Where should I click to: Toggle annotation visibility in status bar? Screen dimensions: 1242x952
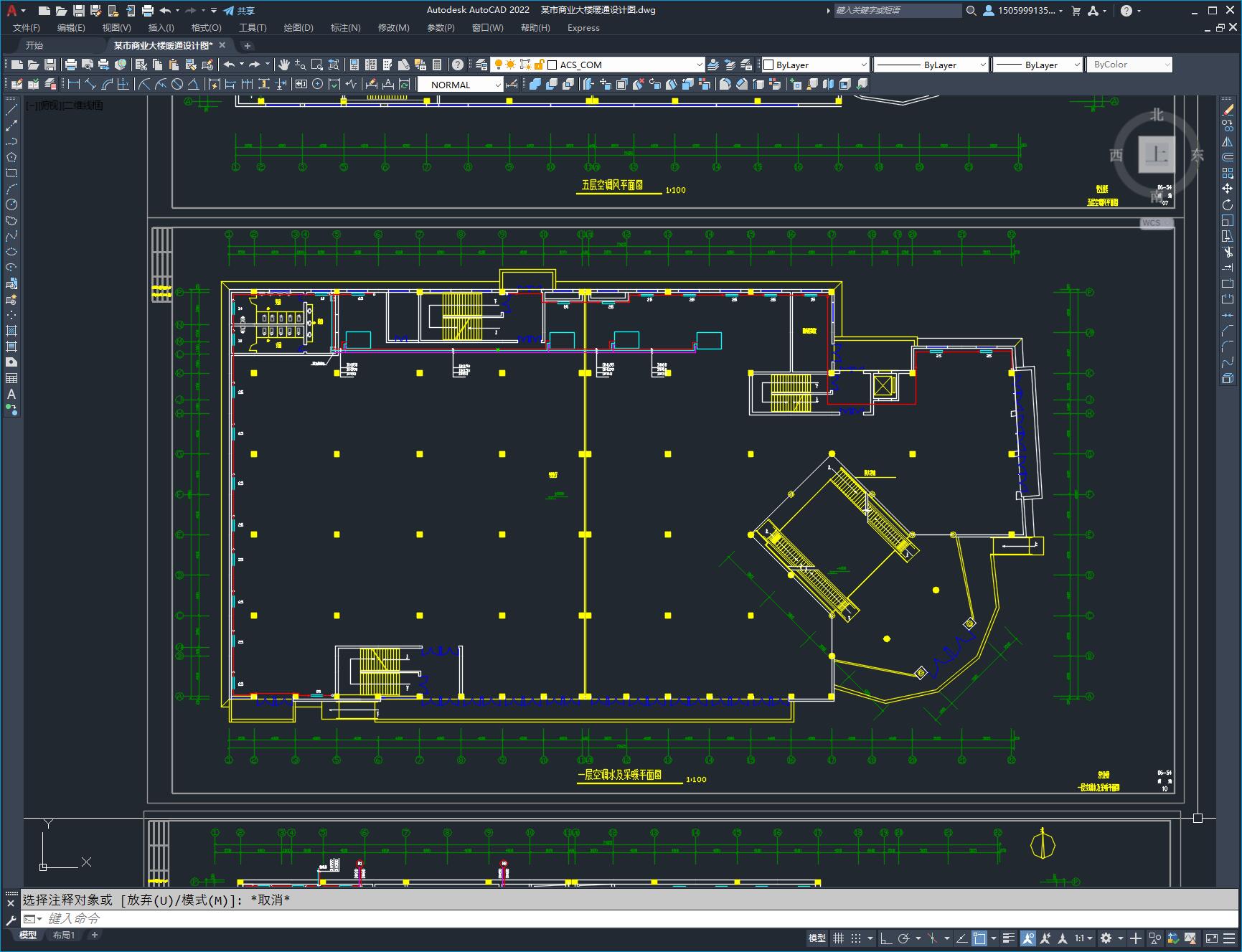(1028, 938)
